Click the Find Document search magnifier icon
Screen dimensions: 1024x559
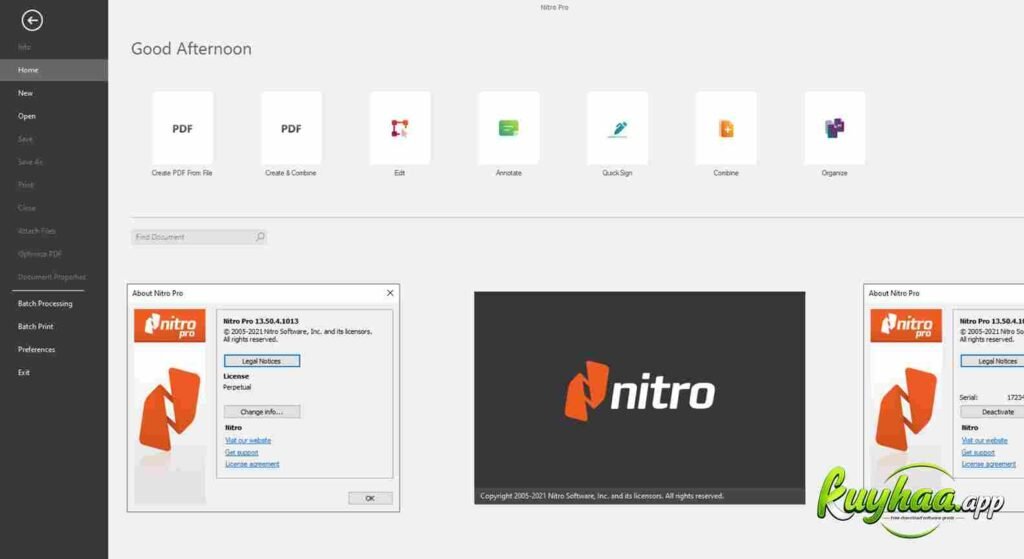pyautogui.click(x=260, y=237)
